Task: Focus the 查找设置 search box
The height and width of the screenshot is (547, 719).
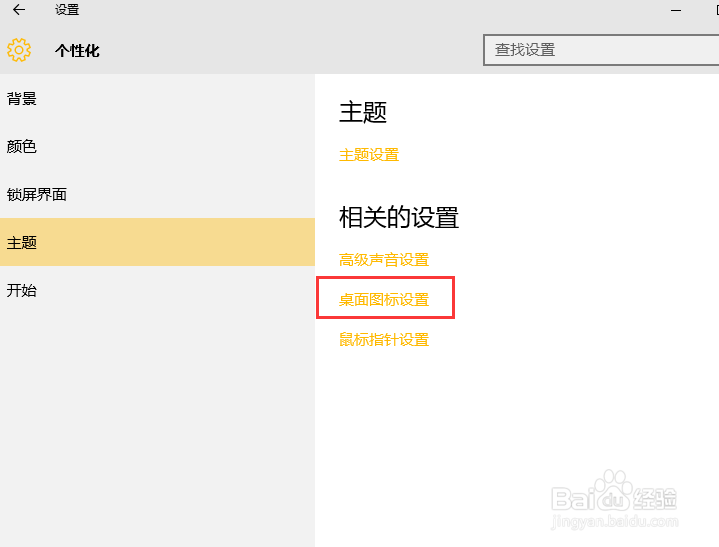Action: (x=601, y=50)
